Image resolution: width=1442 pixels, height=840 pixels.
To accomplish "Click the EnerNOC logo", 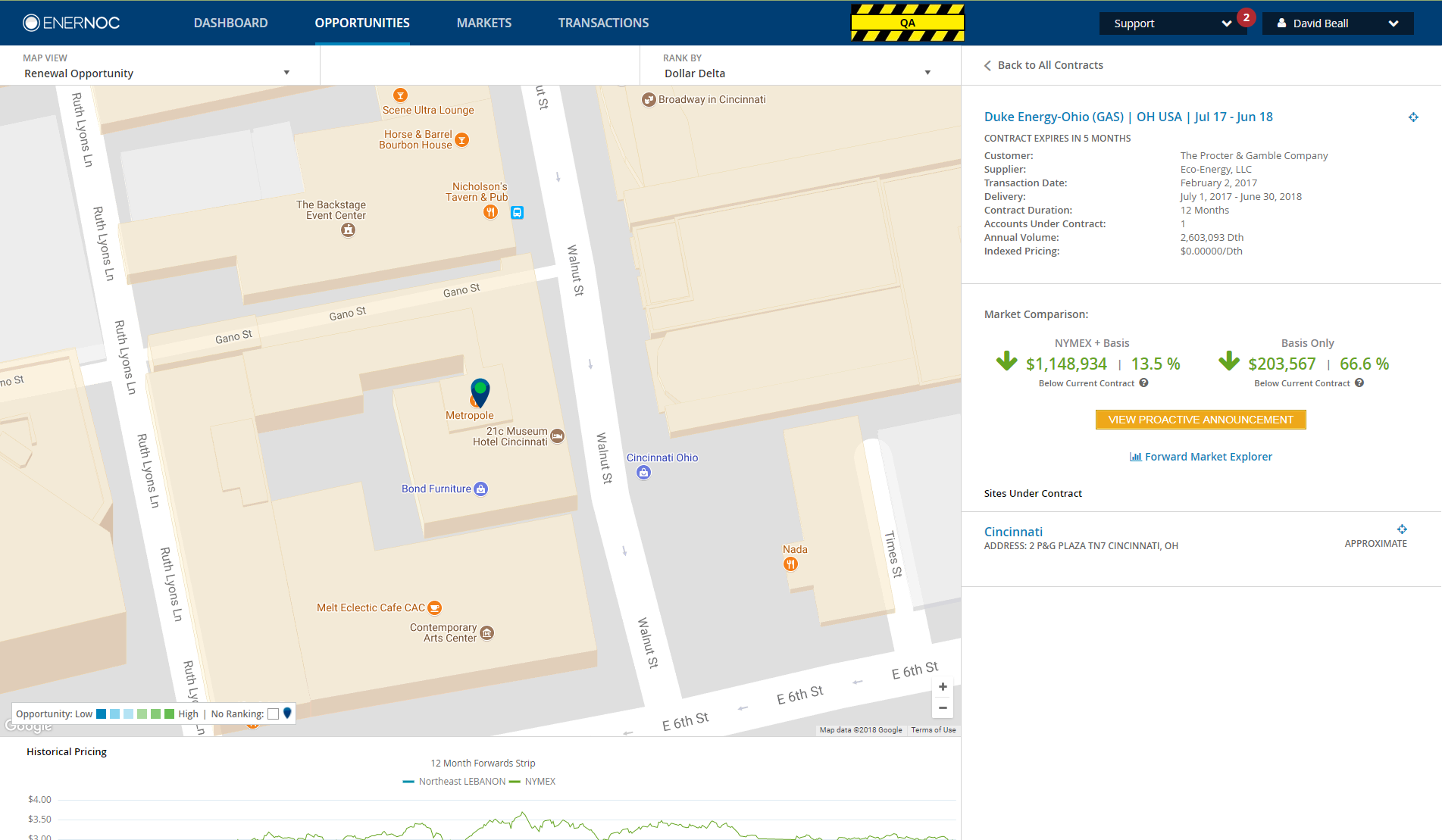I will [x=71, y=23].
